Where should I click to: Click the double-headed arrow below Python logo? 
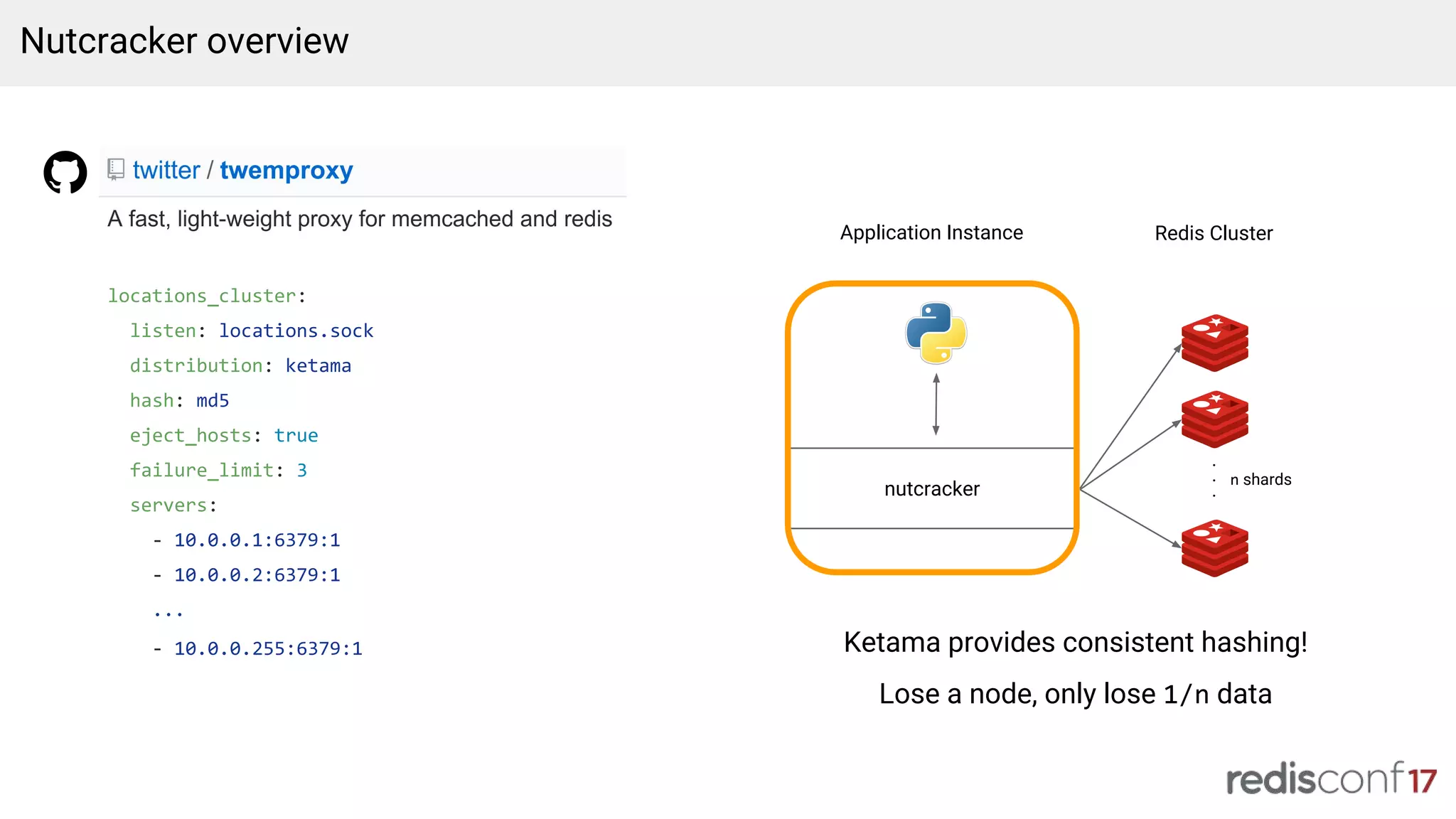(936, 405)
